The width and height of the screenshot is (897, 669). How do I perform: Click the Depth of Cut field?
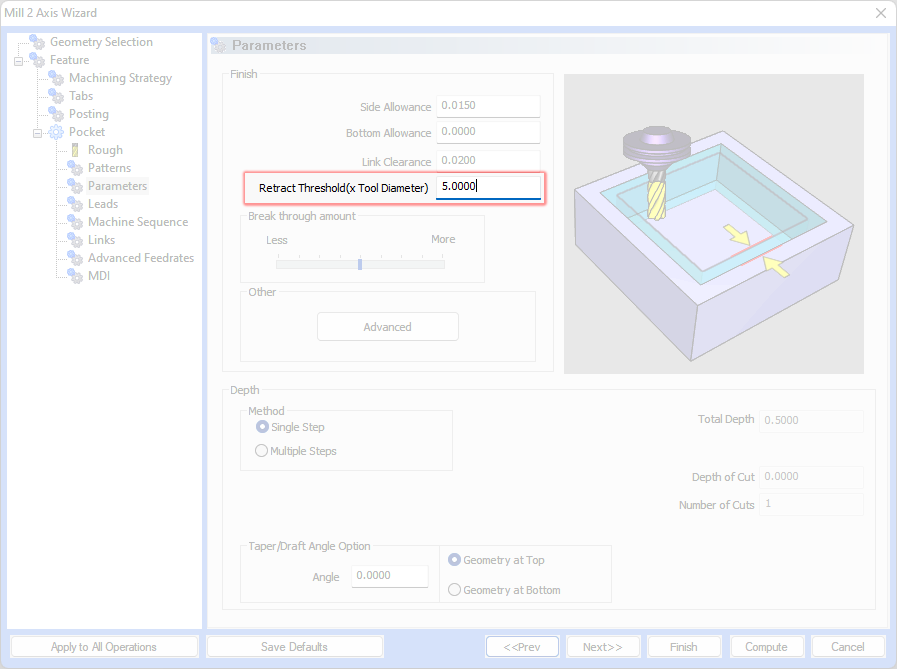pyautogui.click(x=811, y=477)
